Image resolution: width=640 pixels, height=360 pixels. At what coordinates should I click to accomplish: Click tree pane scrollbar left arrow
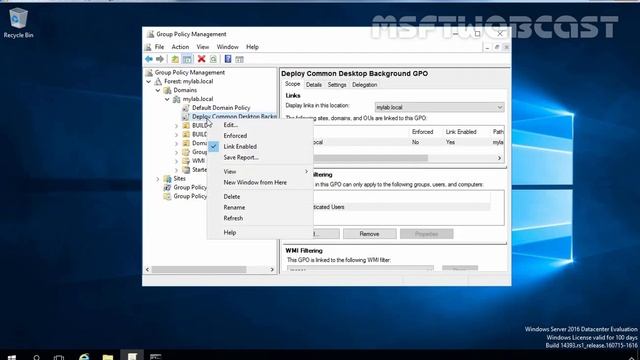click(x=148, y=269)
